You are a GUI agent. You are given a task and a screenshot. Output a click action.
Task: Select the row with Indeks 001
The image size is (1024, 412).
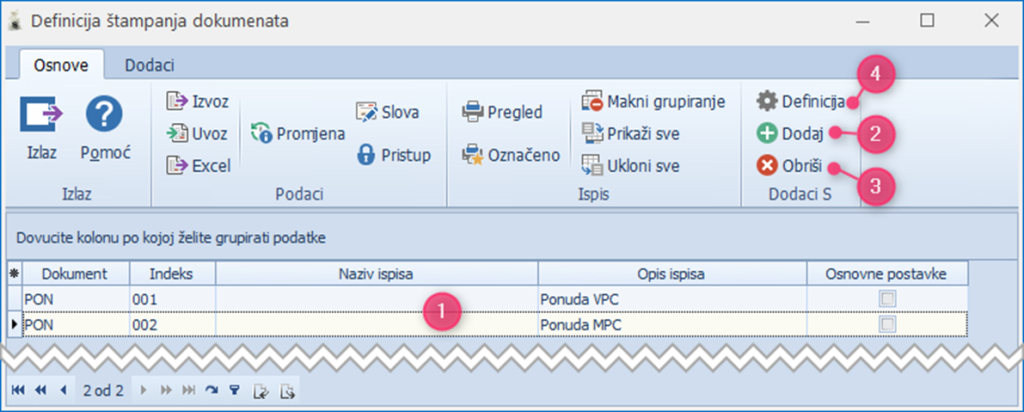pos(170,298)
